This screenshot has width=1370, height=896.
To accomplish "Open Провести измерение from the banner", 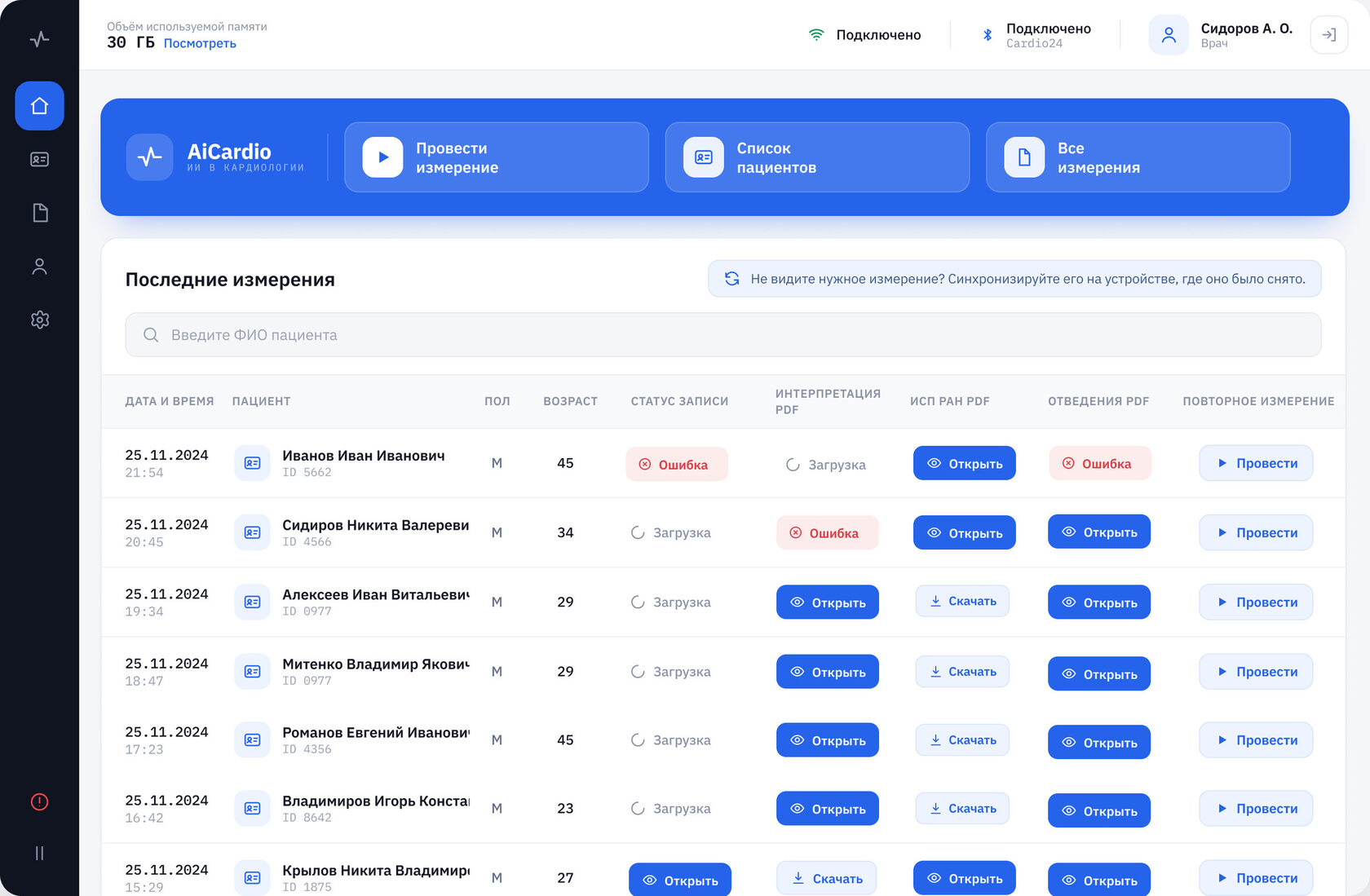I will [497, 157].
